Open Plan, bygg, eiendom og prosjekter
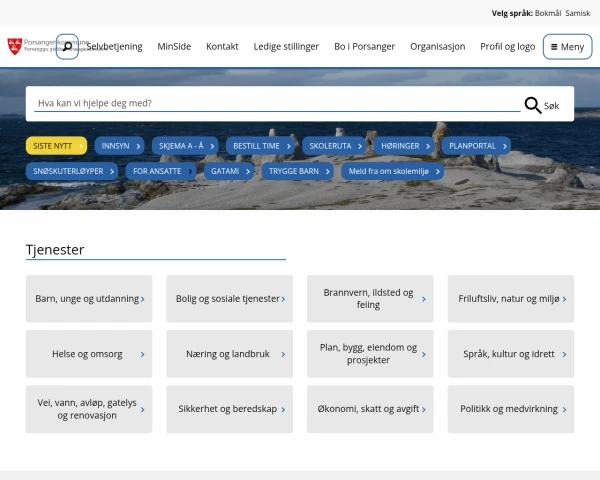The width and height of the screenshot is (600, 480). (370, 354)
